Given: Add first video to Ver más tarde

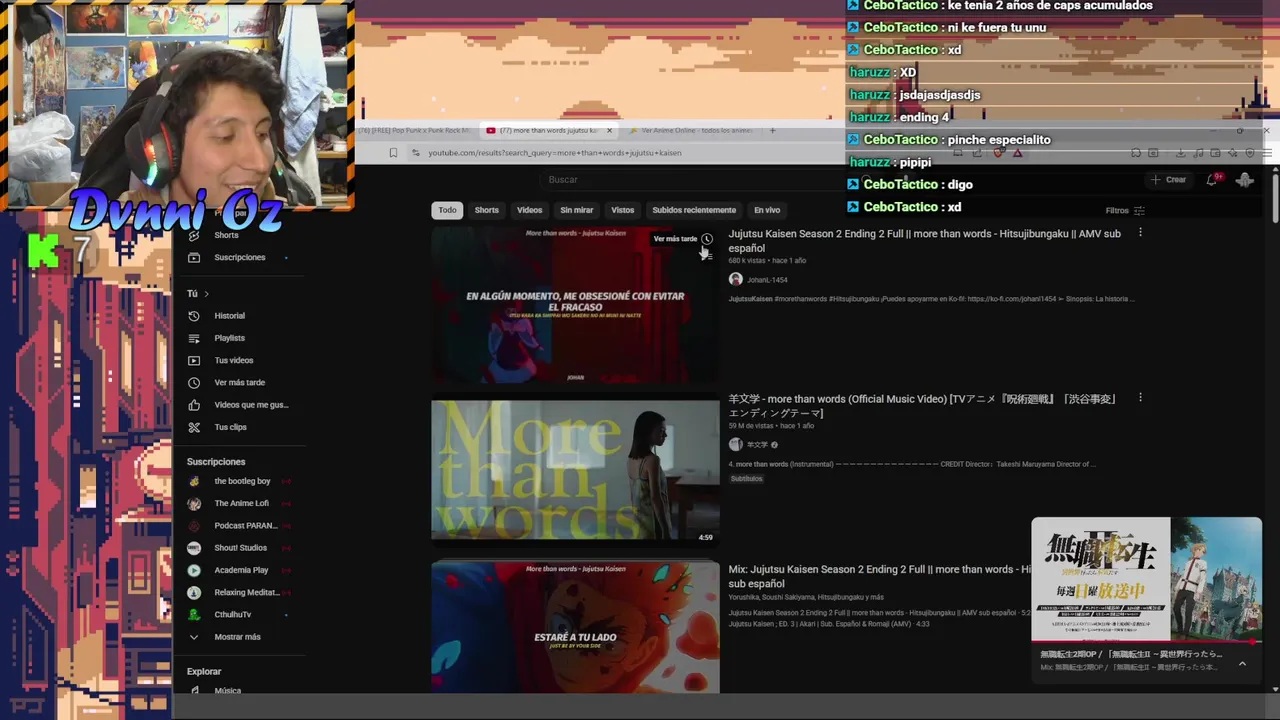Looking at the screenshot, I should [x=707, y=239].
